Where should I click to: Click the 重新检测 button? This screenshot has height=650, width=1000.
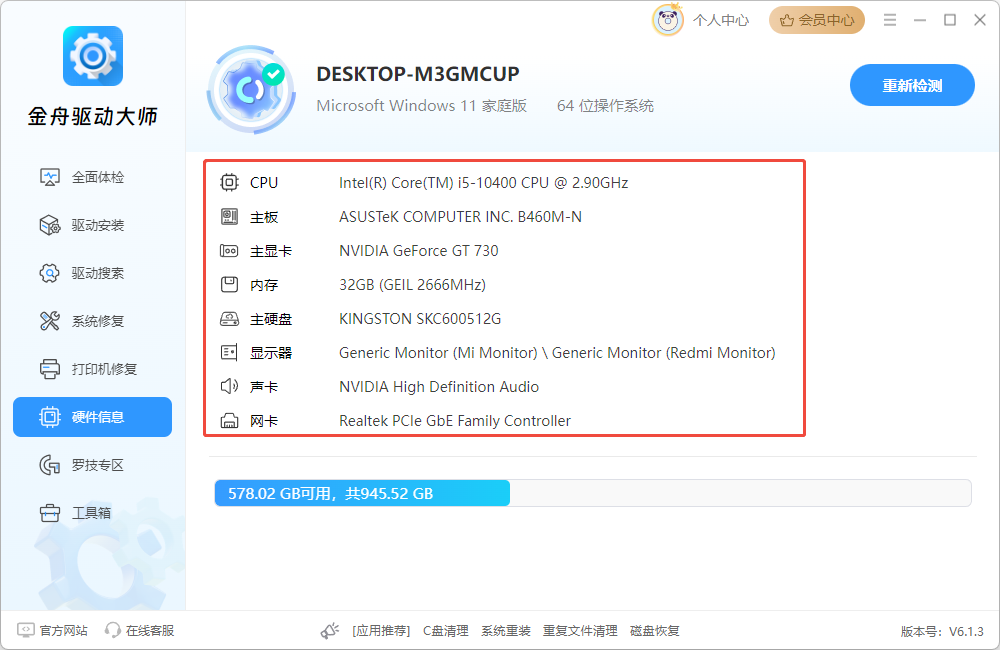point(912,85)
